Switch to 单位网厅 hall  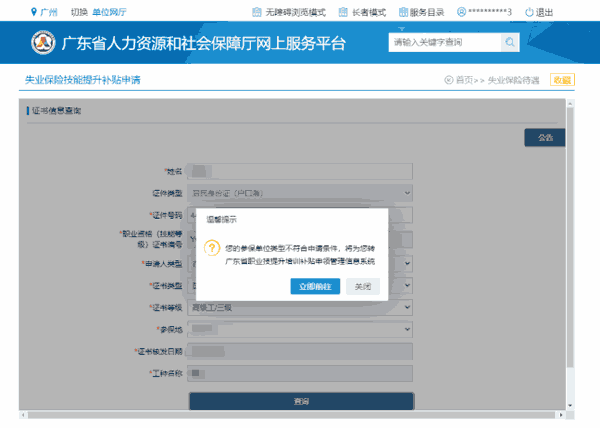click(x=109, y=13)
